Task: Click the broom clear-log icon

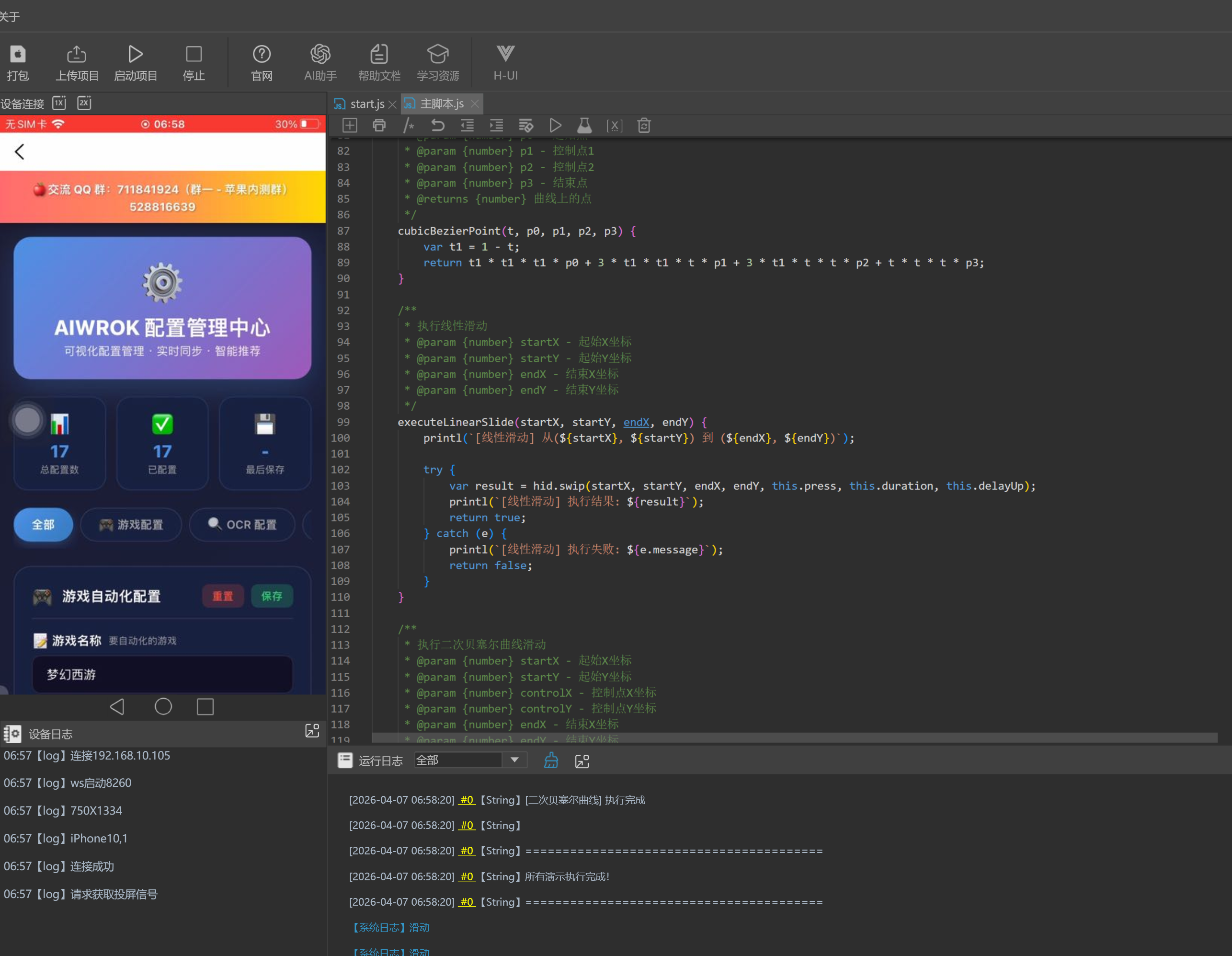Action: click(551, 761)
